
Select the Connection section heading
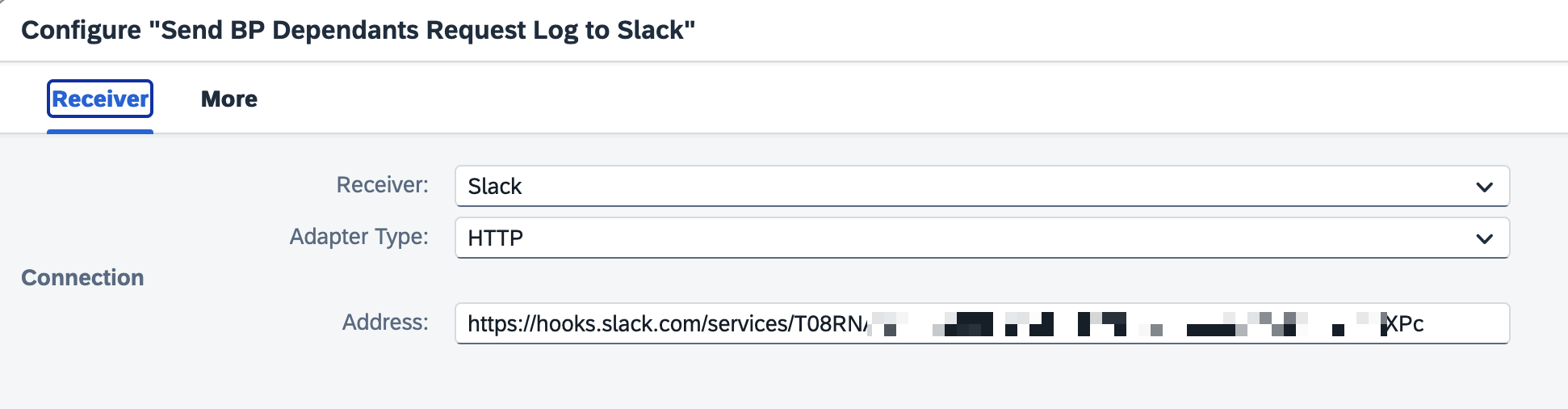click(x=82, y=277)
